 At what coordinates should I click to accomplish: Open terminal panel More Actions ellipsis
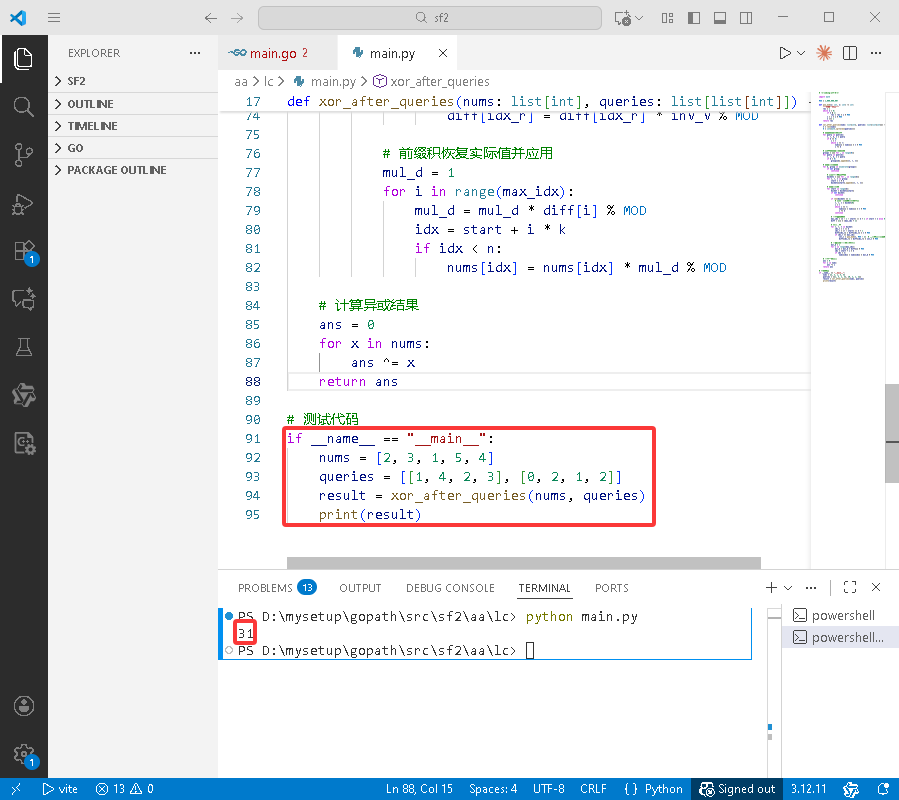click(811, 587)
